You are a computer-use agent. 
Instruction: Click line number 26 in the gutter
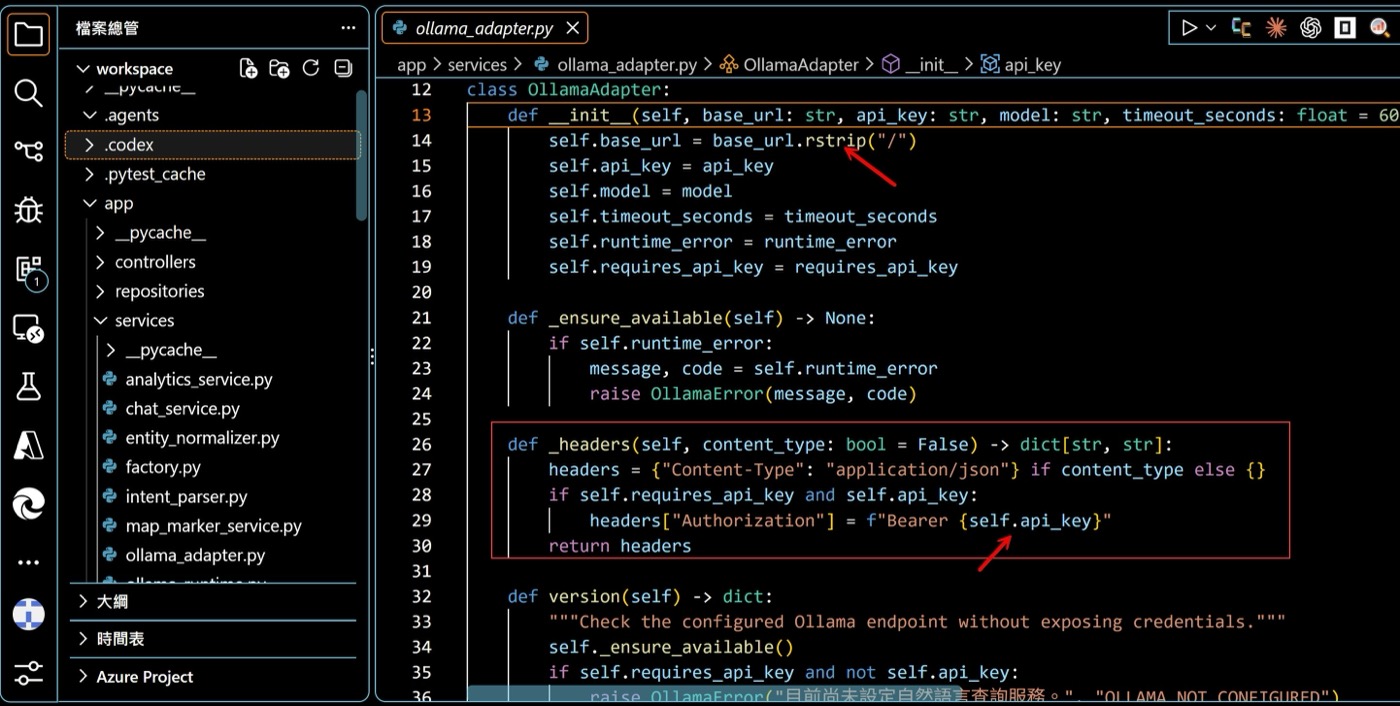pos(421,444)
